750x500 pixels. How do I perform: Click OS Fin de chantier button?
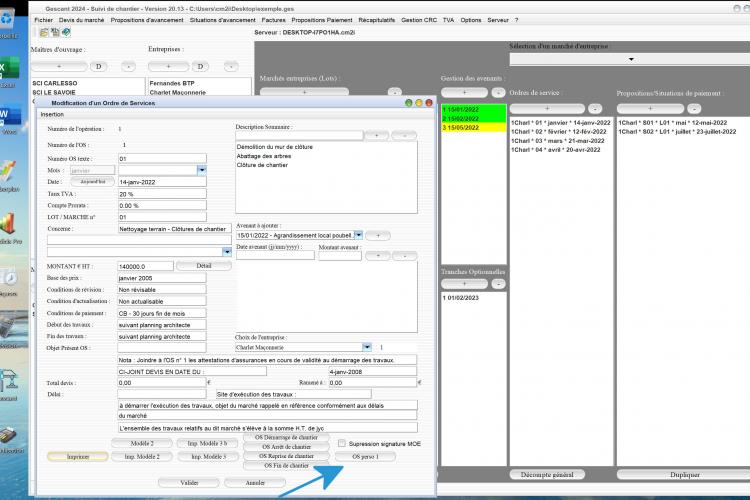pyautogui.click(x=286, y=465)
